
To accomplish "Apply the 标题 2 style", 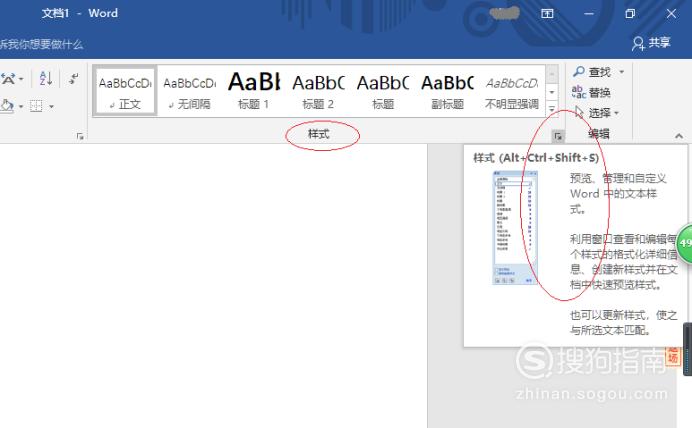I will (318, 92).
